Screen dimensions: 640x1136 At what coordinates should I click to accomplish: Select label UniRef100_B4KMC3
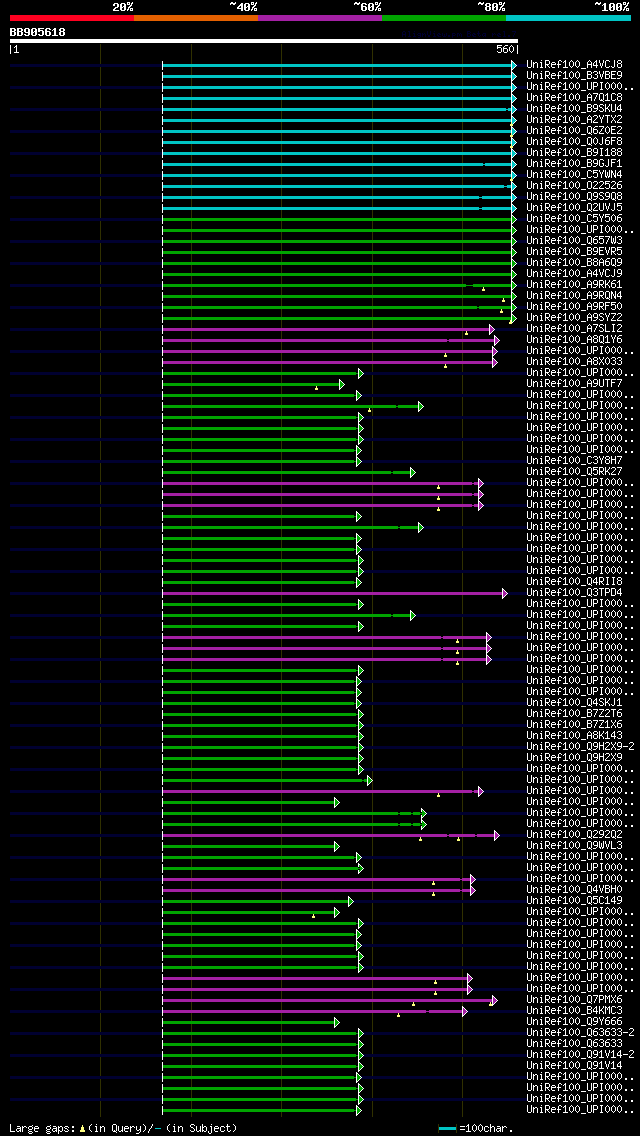tap(574, 1011)
